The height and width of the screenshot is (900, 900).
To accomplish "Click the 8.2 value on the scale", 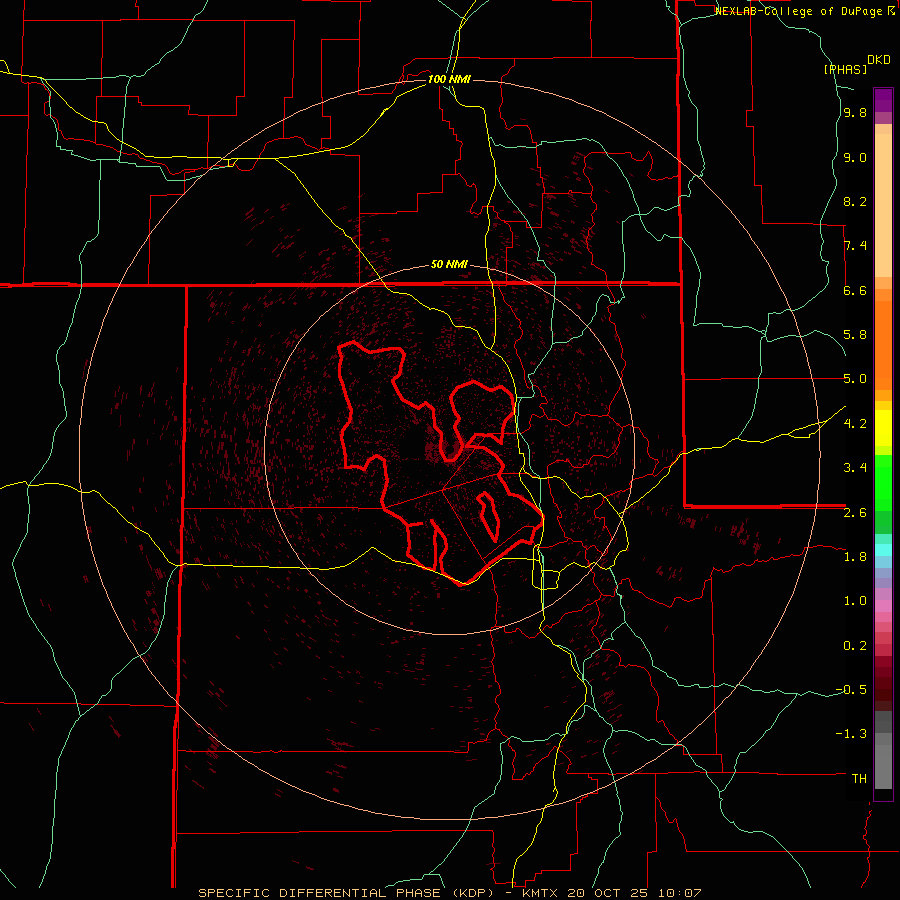I will [x=855, y=202].
